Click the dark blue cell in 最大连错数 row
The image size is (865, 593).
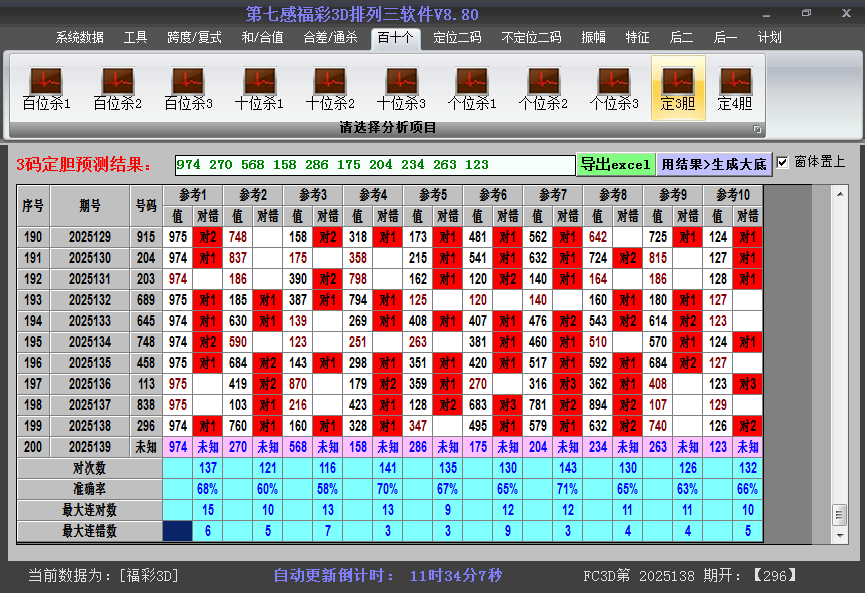point(178,531)
